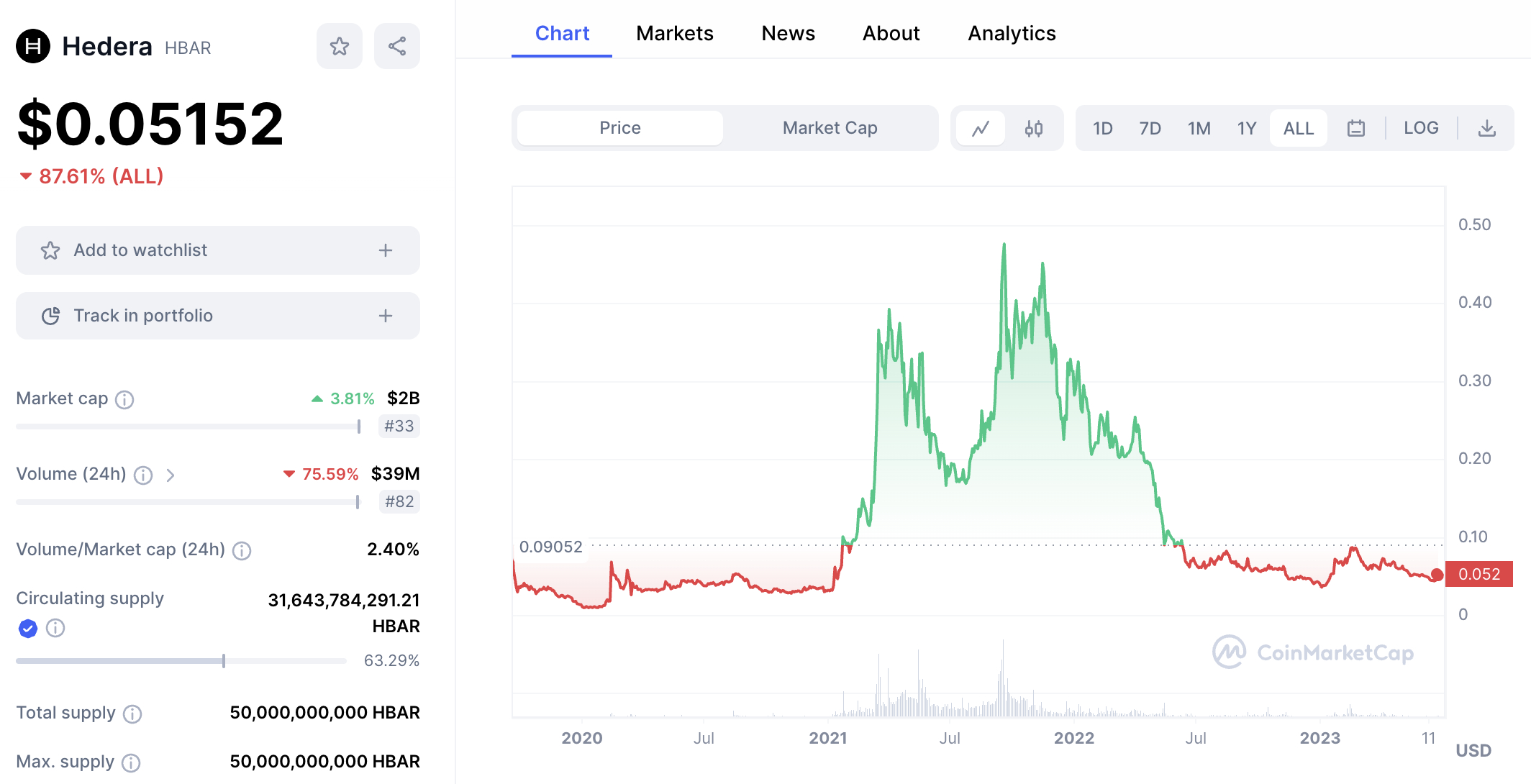Select 1D time range

(1102, 128)
